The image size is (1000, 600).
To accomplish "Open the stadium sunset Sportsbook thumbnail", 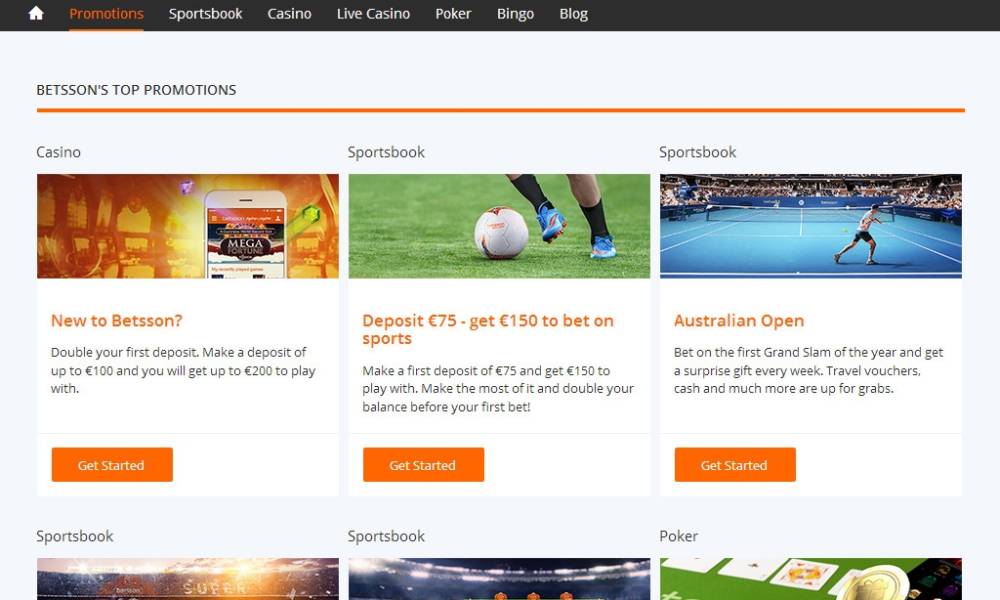I will coord(188,579).
